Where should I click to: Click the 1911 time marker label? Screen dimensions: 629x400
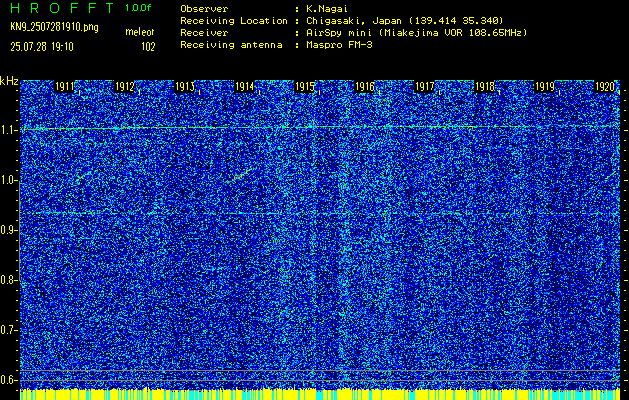[65, 87]
